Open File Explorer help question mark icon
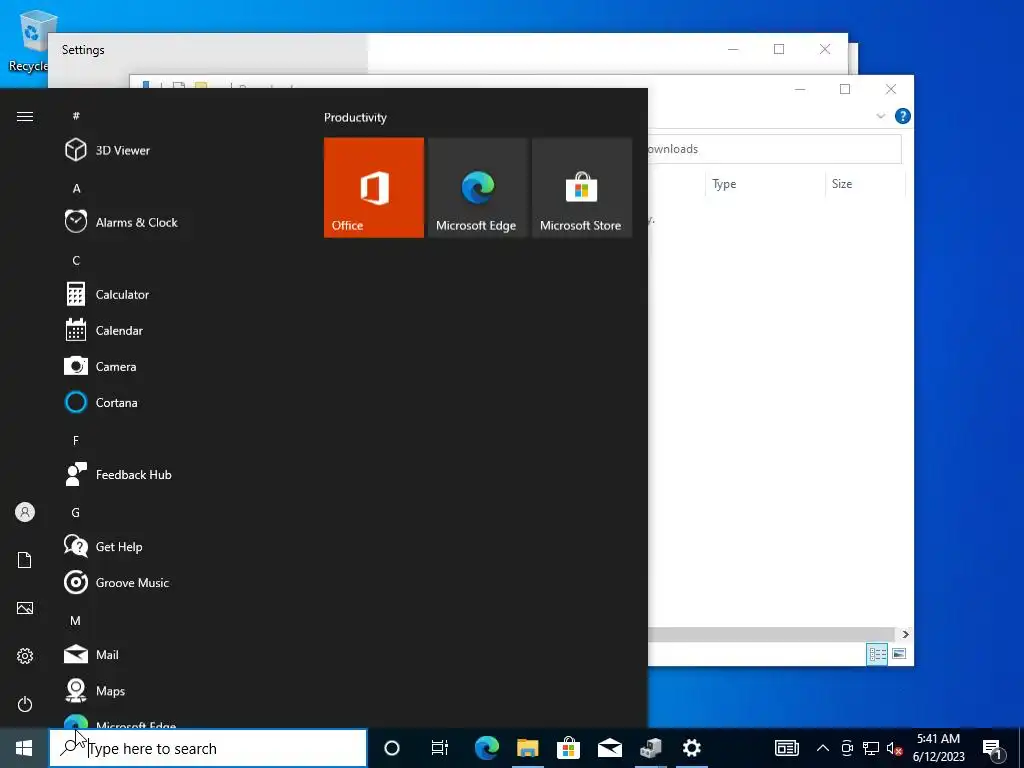This screenshot has width=1024, height=768. 903,116
